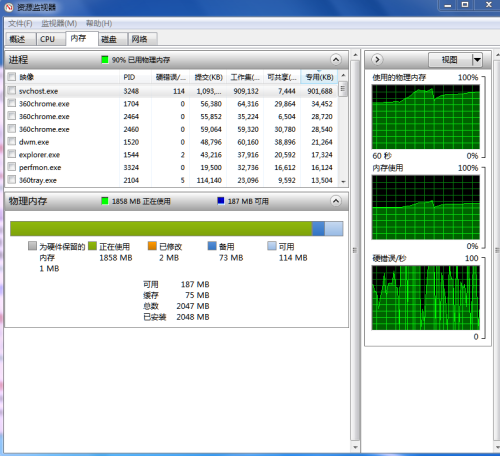Viewport: 500px width, 456px height.
Task: Sort by the PID column header
Action: click(x=135, y=77)
